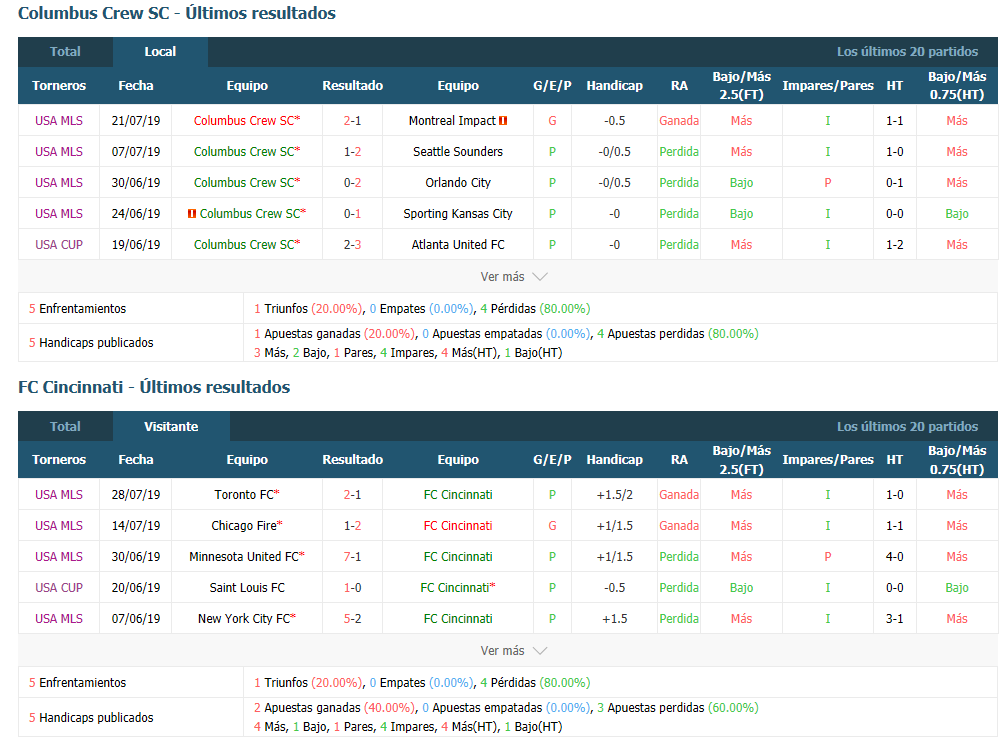
Task: Click the date 07/07/19
Action: coord(136,151)
